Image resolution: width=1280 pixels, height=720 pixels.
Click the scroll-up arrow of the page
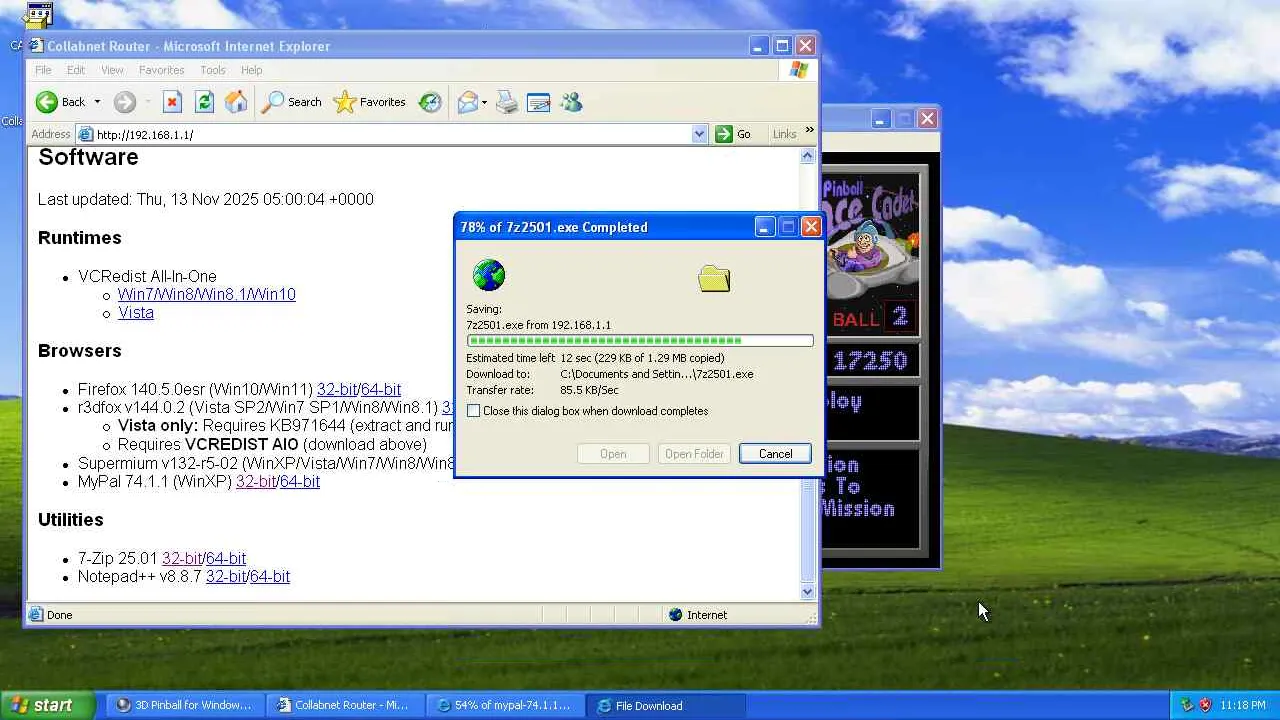(x=808, y=156)
